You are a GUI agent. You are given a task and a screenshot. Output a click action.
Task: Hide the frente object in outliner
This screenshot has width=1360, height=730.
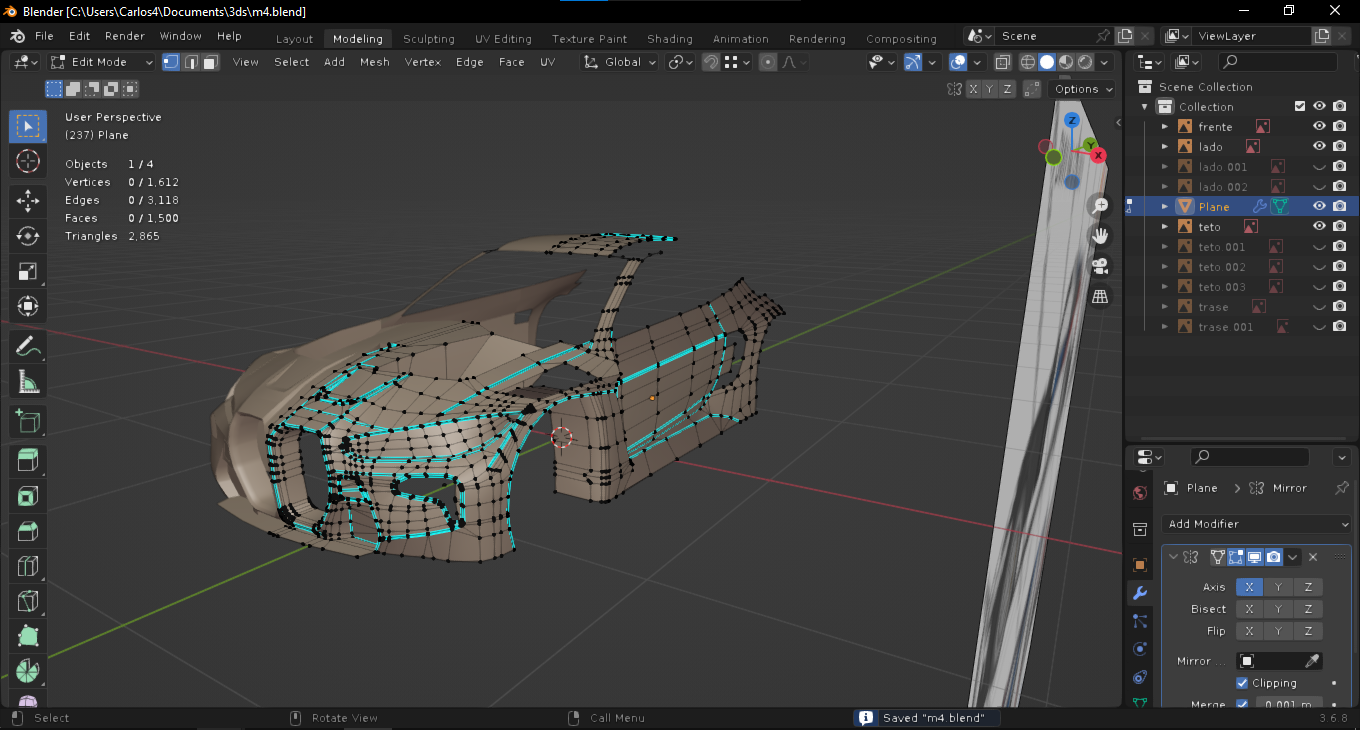click(x=1319, y=127)
